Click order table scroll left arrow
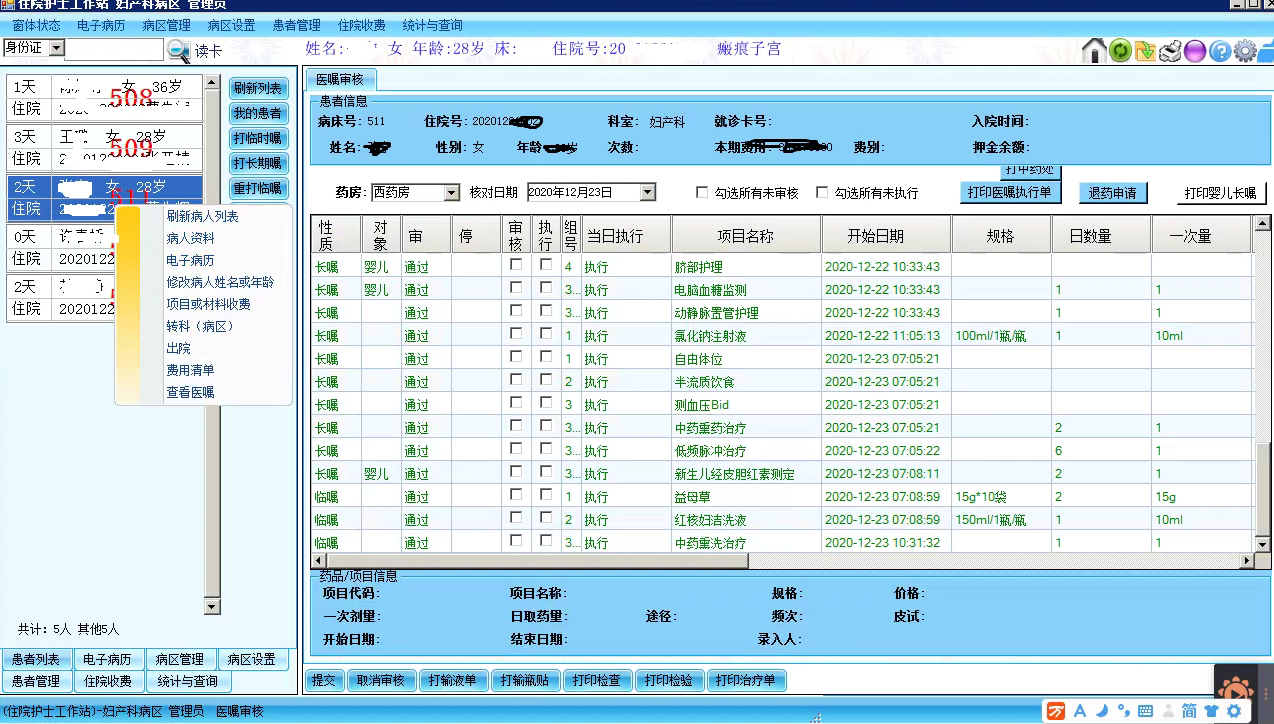The image size is (1274, 724). tap(318, 561)
